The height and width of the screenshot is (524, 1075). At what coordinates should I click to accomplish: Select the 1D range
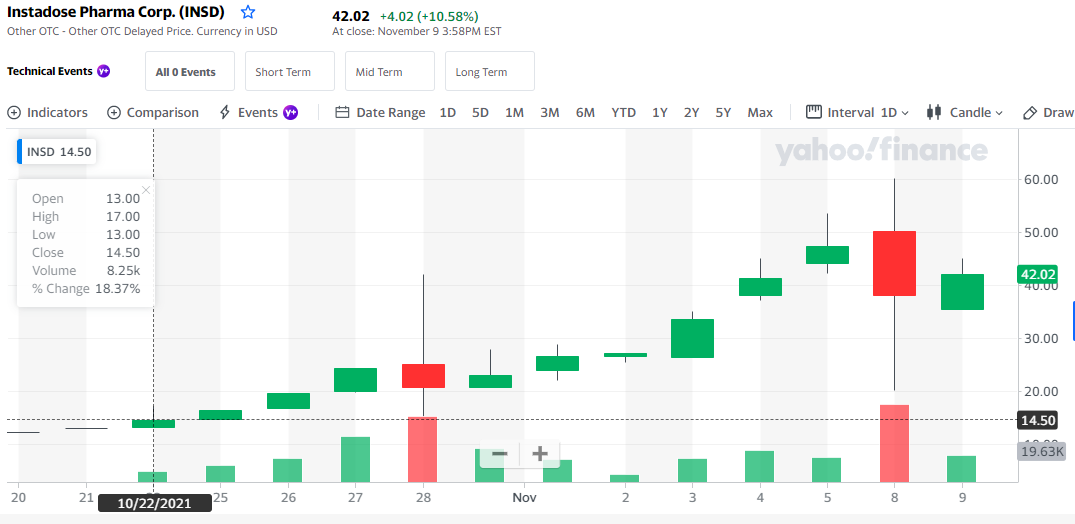coord(448,112)
